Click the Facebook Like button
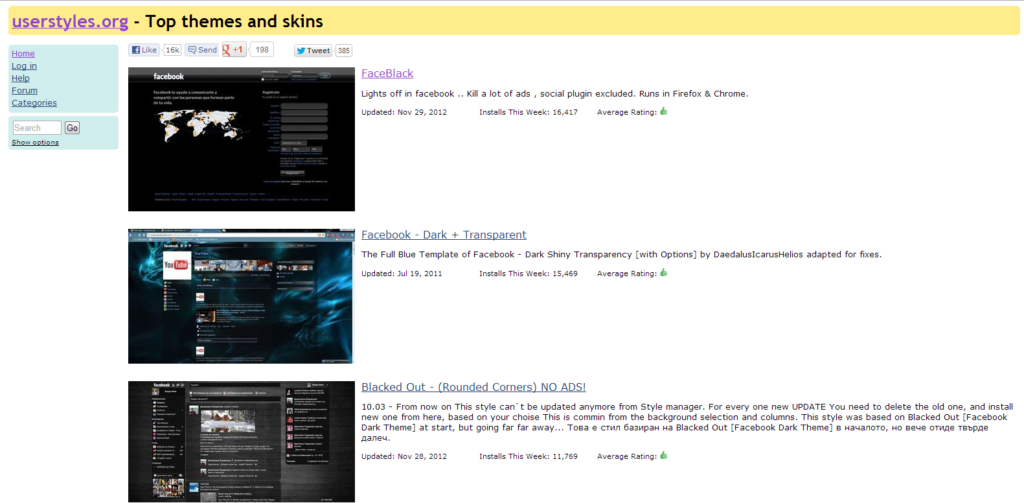This screenshot has width=1024, height=503. pos(144,50)
